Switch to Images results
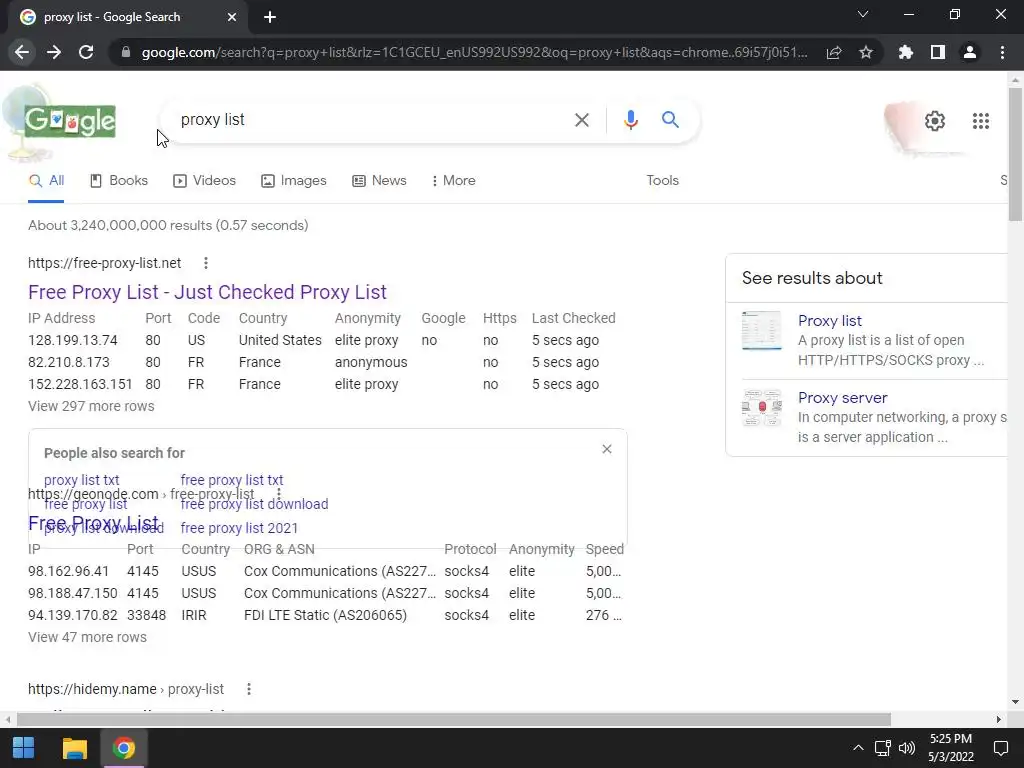Viewport: 1024px width, 768px height. (x=294, y=181)
